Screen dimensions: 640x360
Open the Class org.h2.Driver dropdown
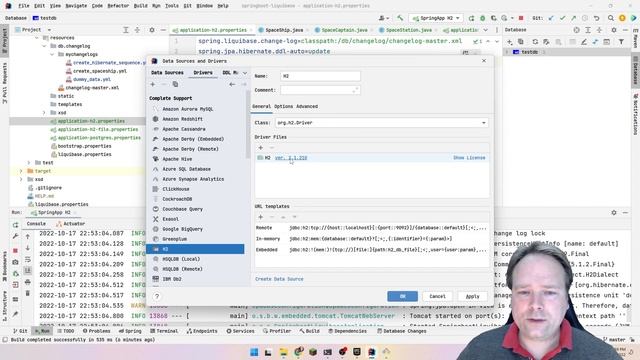(484, 123)
